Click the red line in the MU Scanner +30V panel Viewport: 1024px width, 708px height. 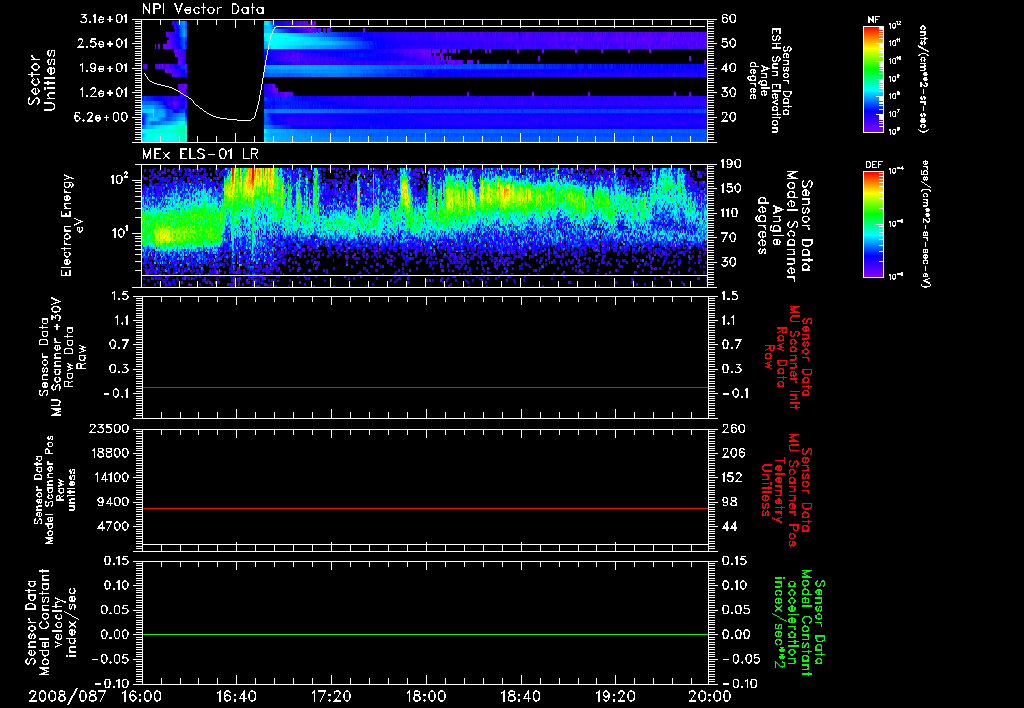click(425, 387)
